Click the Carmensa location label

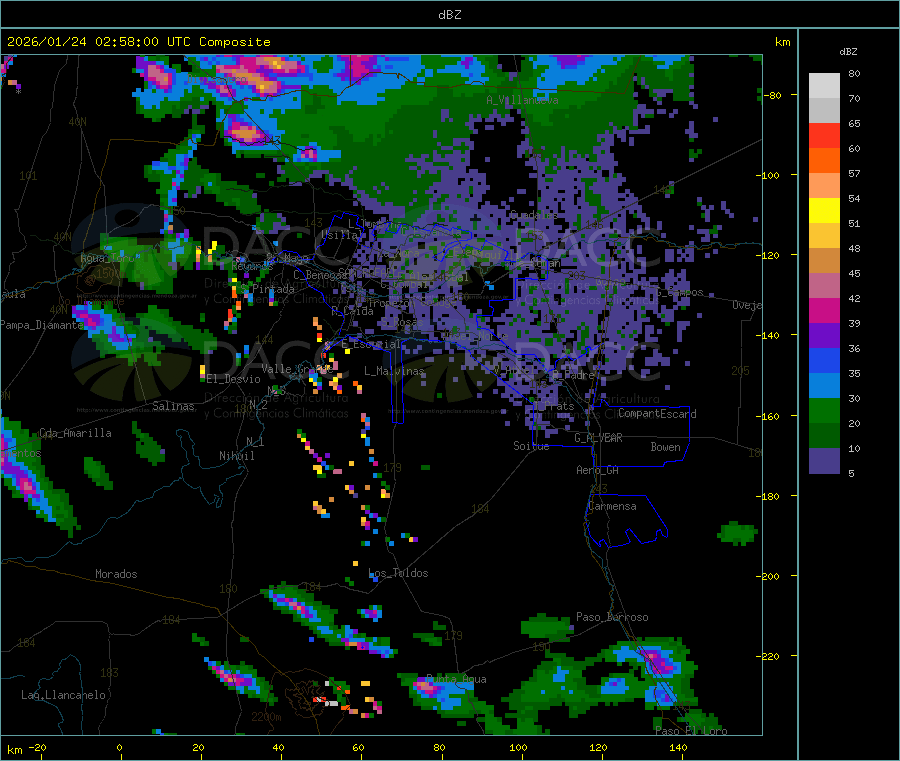pyautogui.click(x=612, y=506)
